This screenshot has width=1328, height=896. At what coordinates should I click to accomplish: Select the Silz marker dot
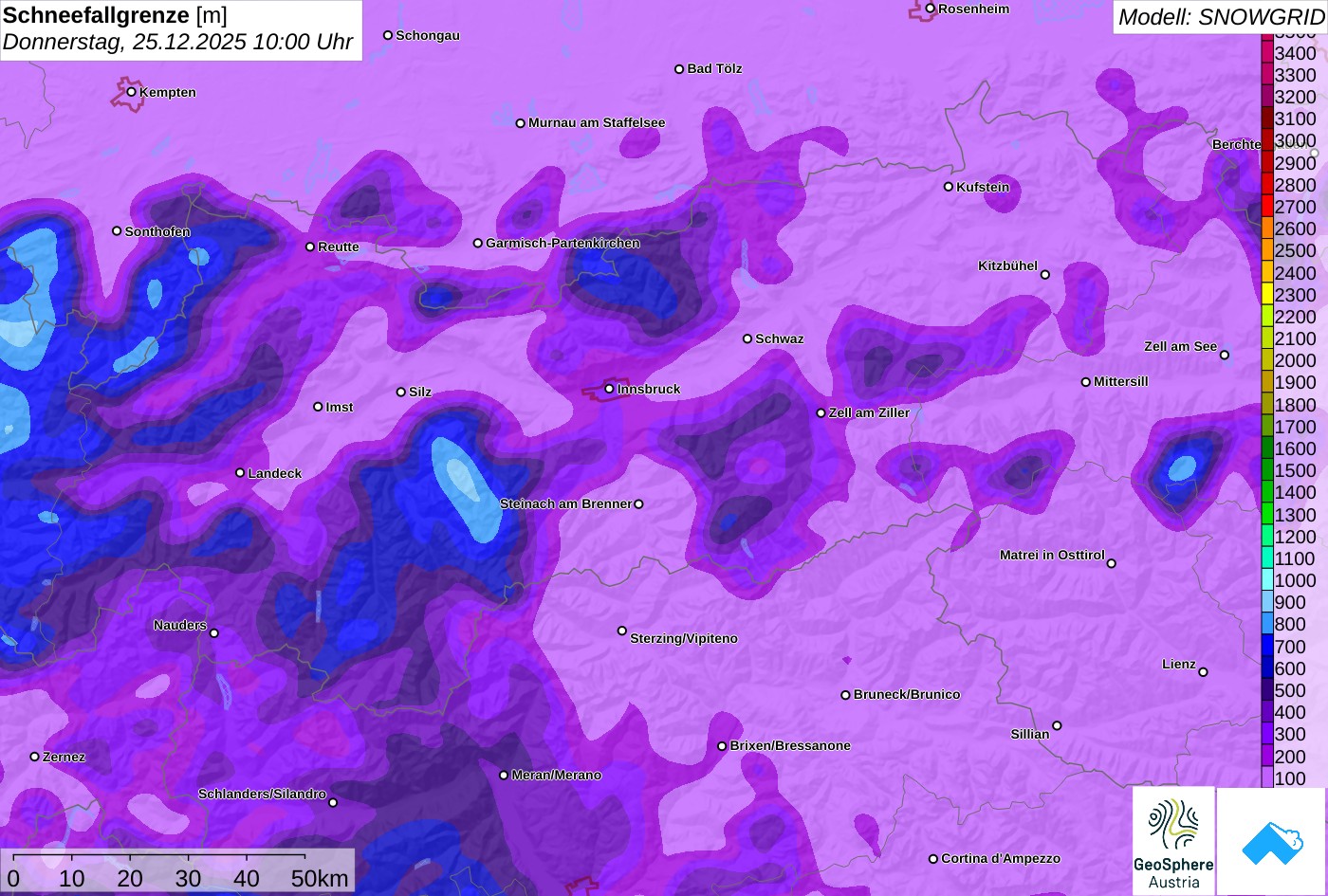click(401, 392)
